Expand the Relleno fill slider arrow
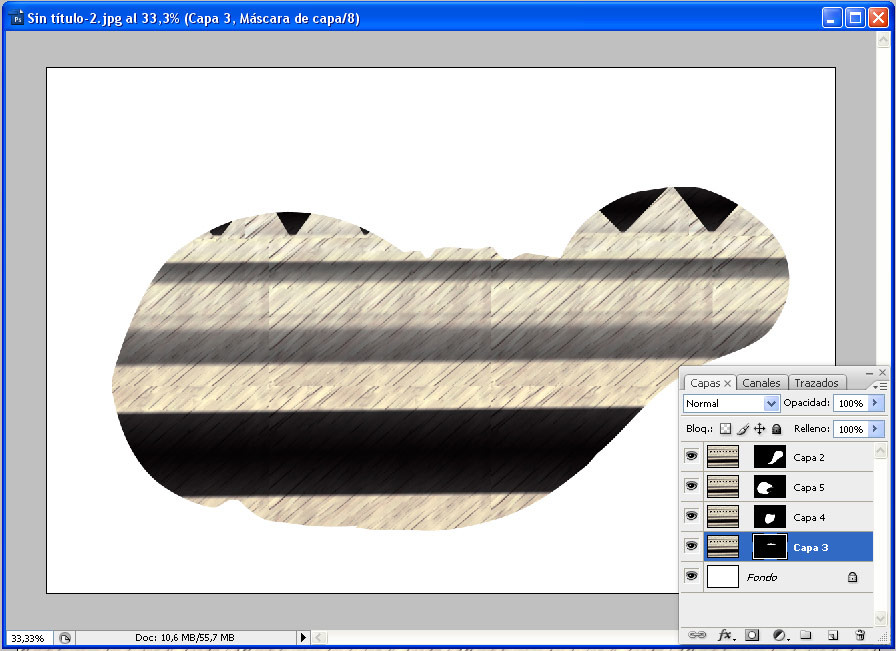Viewport: 896px width, 651px height. (877, 429)
